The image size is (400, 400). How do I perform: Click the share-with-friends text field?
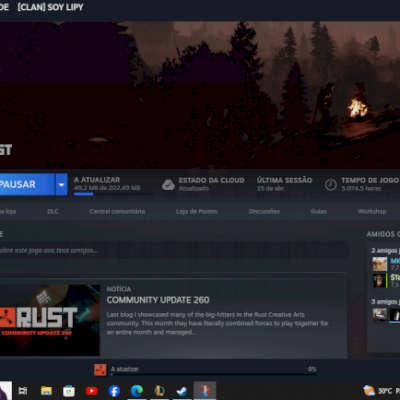(x=174, y=250)
